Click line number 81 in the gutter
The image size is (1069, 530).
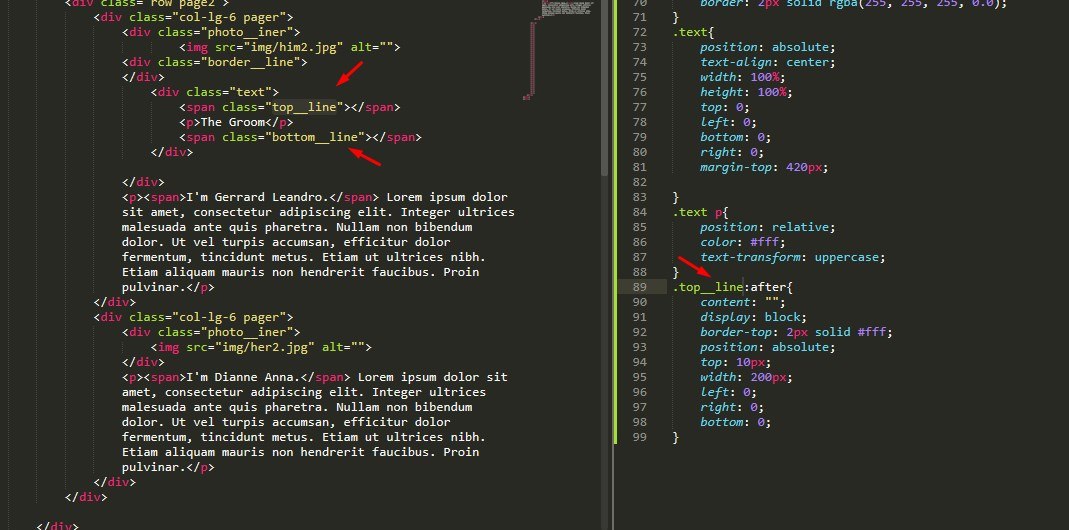click(x=639, y=167)
